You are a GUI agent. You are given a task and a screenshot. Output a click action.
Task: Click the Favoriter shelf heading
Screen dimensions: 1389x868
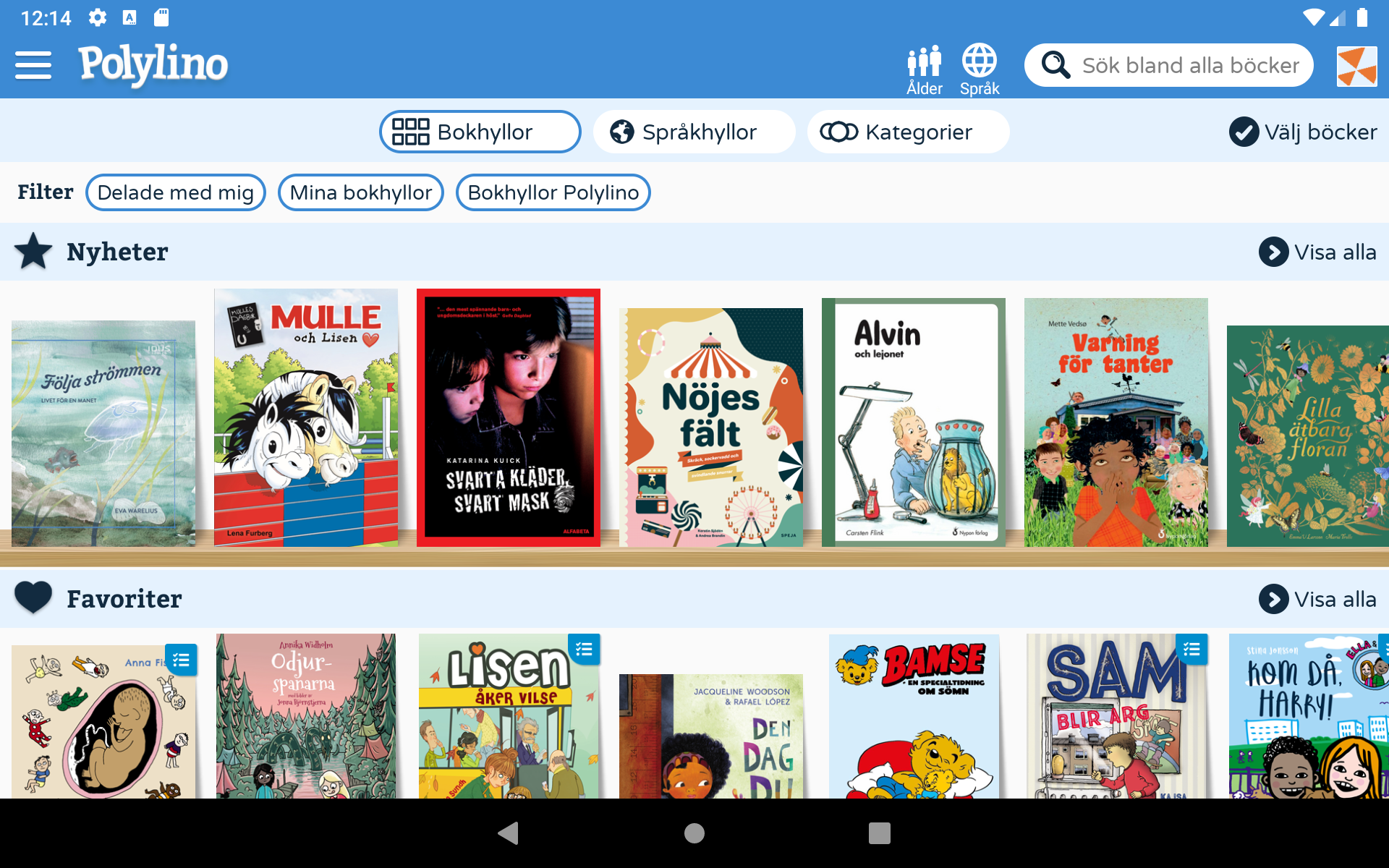[124, 599]
